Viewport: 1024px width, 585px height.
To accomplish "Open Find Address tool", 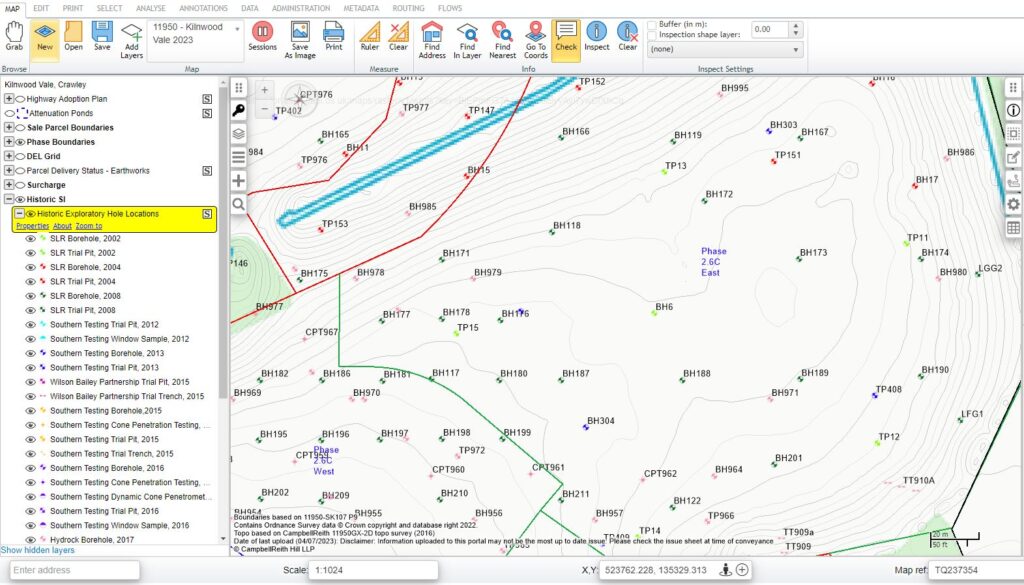I will coord(432,40).
